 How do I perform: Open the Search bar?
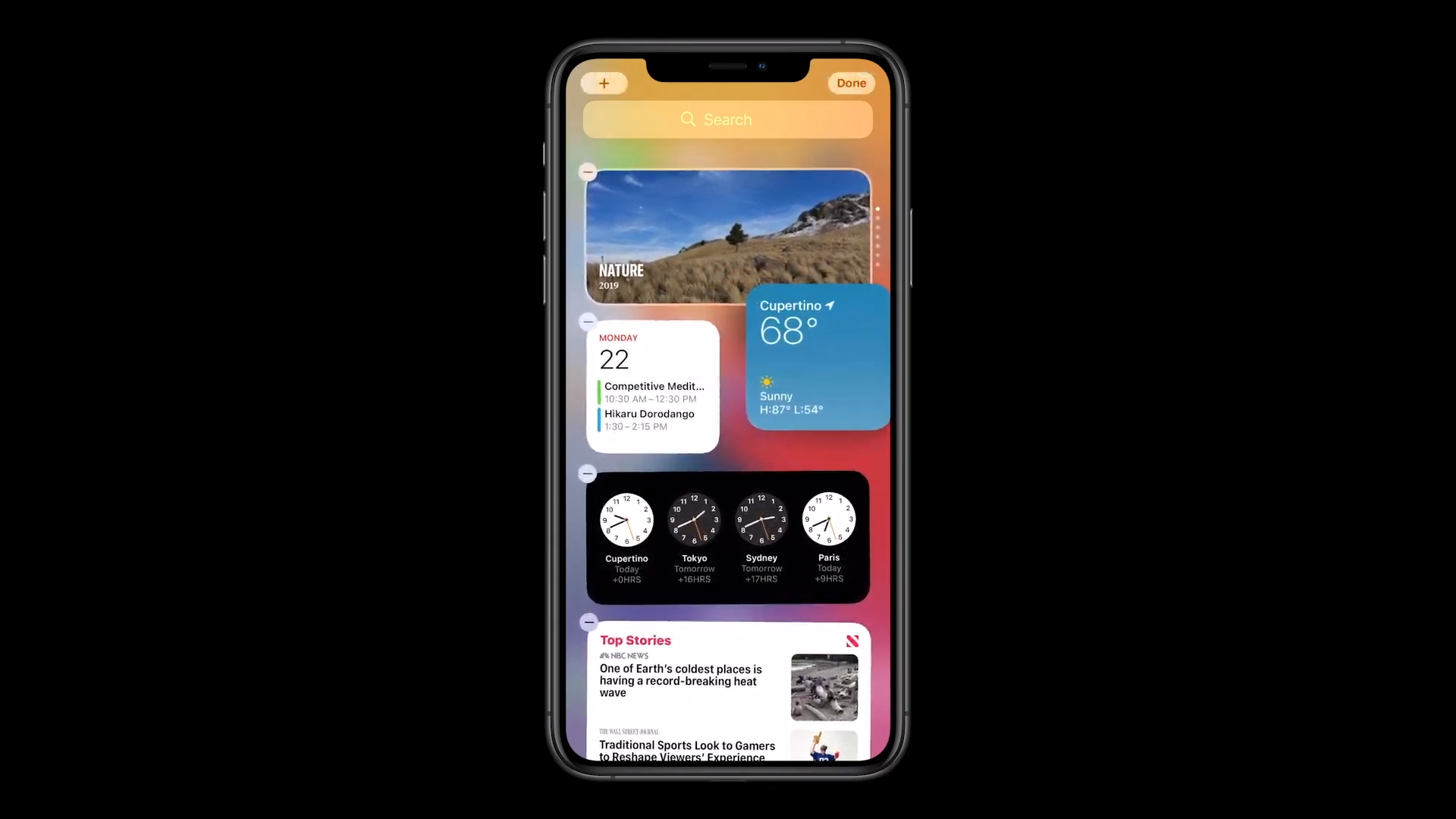728,119
